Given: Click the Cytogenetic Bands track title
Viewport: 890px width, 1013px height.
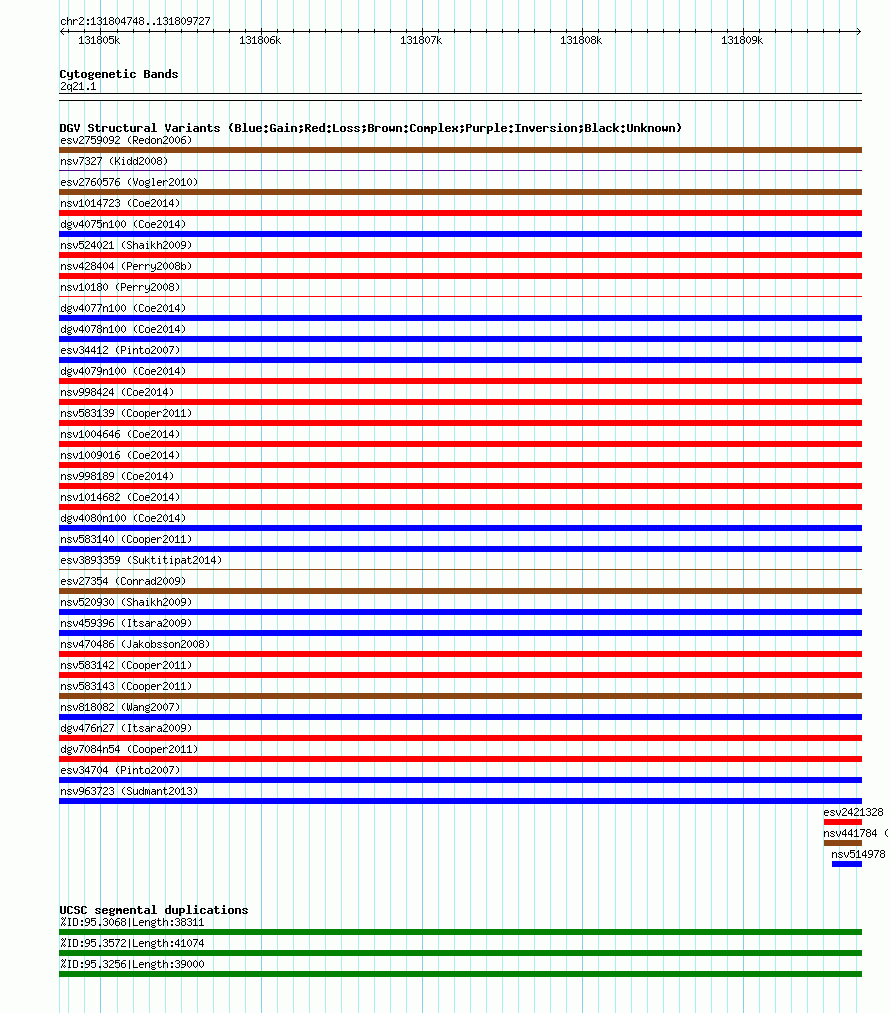Looking at the screenshot, I should tap(119, 74).
